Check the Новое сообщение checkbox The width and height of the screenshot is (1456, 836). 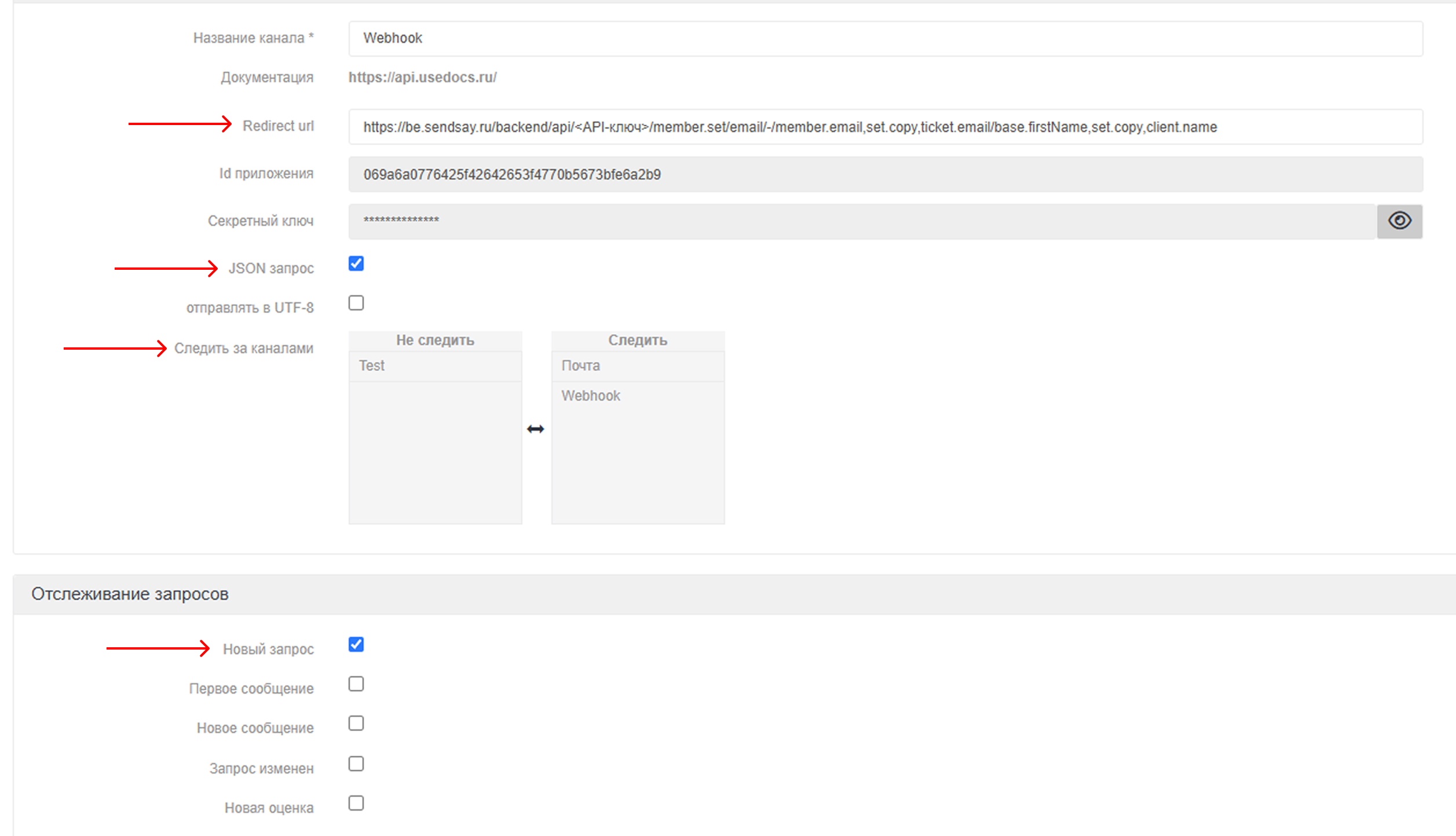point(357,723)
